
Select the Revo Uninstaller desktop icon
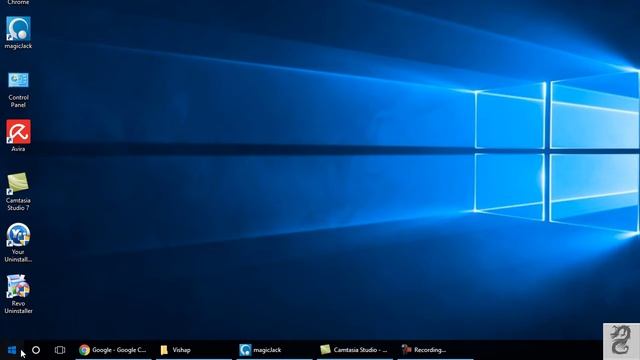(18, 294)
